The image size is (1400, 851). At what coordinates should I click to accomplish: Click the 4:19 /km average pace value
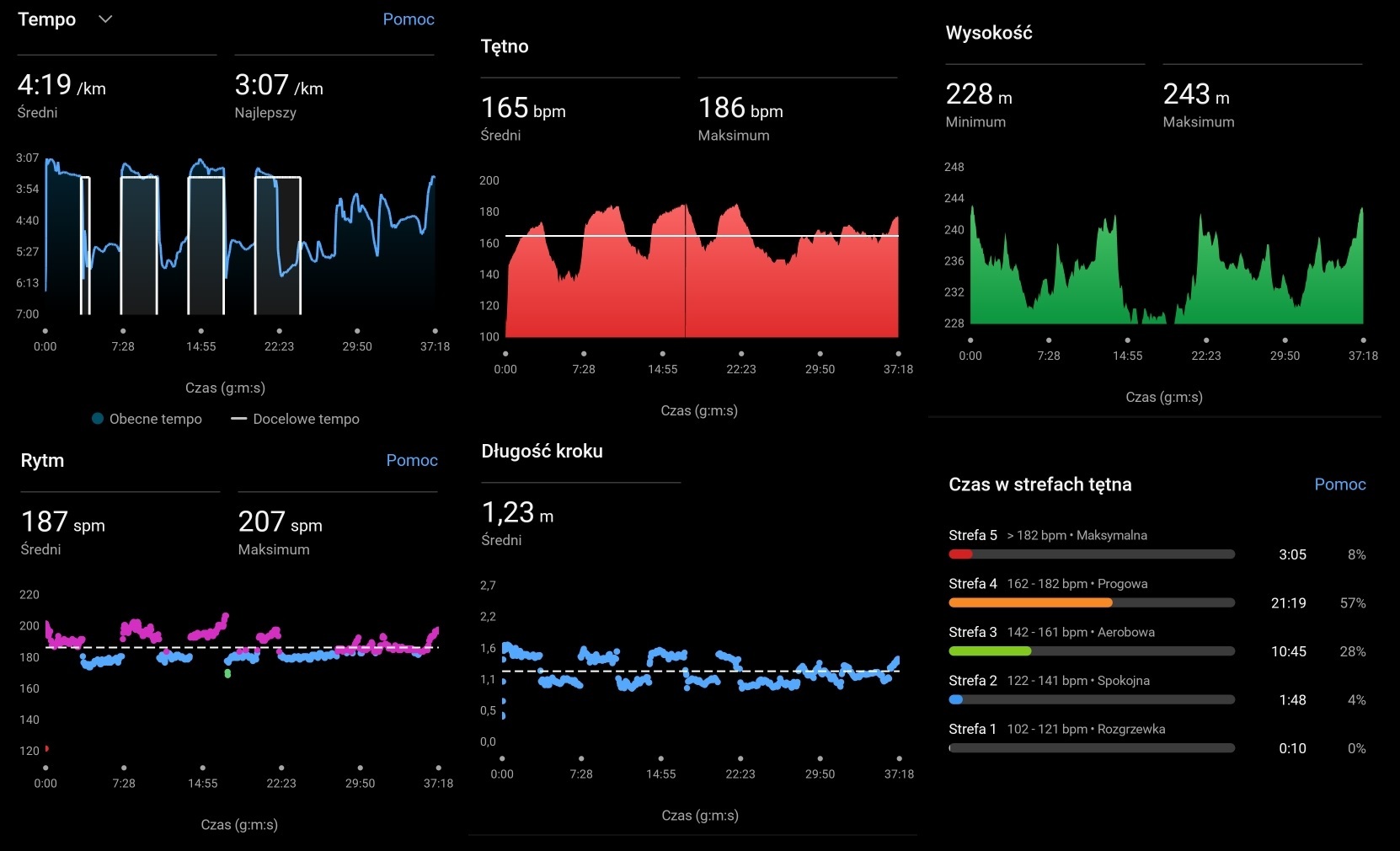(x=61, y=86)
